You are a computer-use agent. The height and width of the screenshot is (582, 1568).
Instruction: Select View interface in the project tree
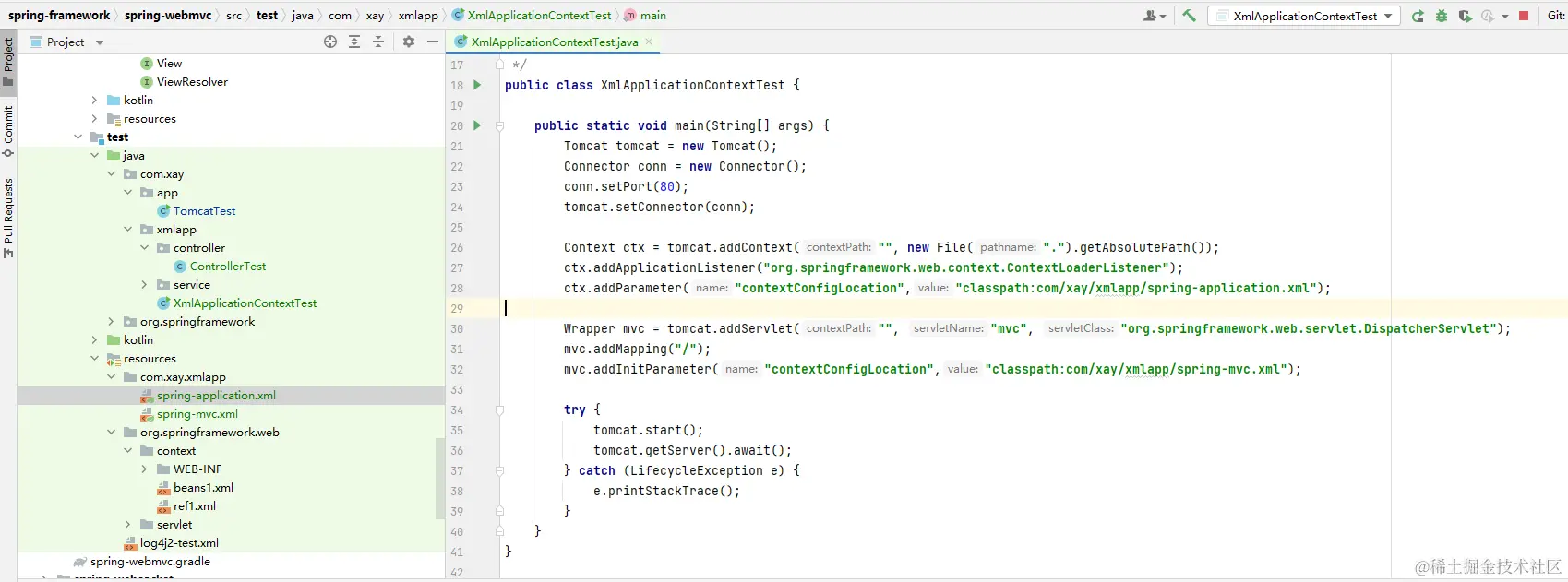169,64
